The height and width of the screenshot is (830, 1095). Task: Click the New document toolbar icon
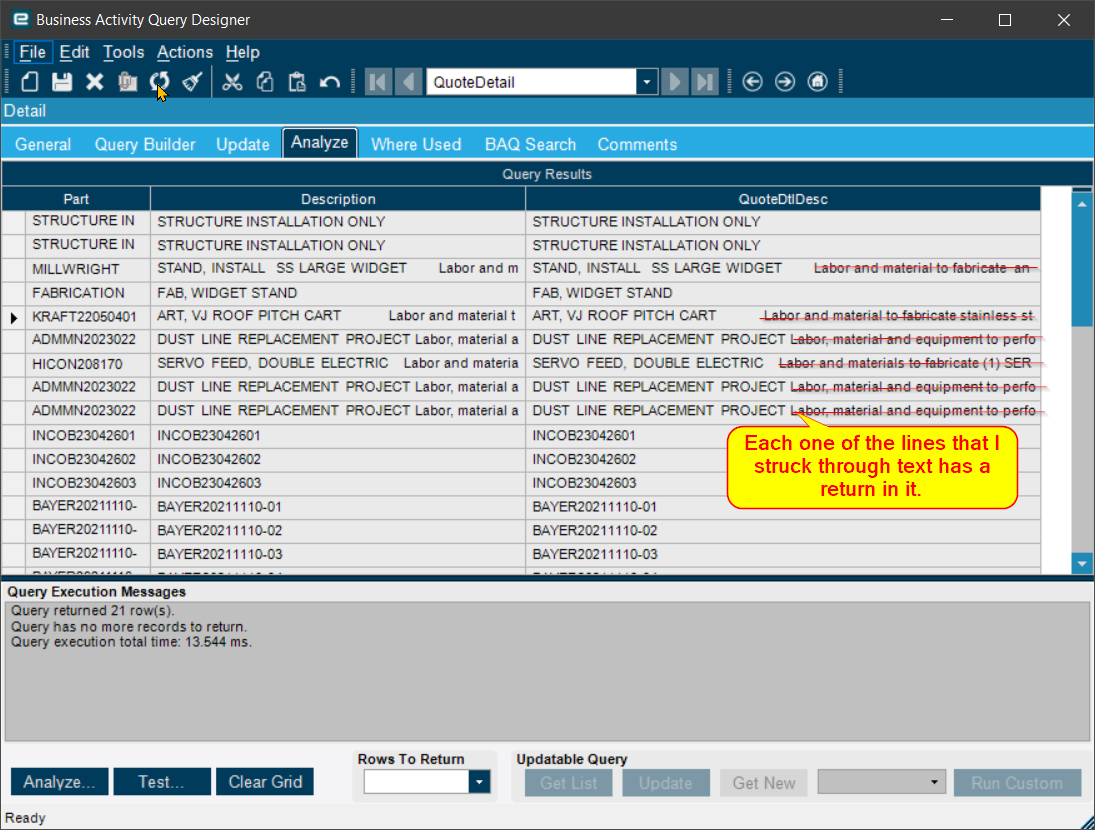pos(29,82)
